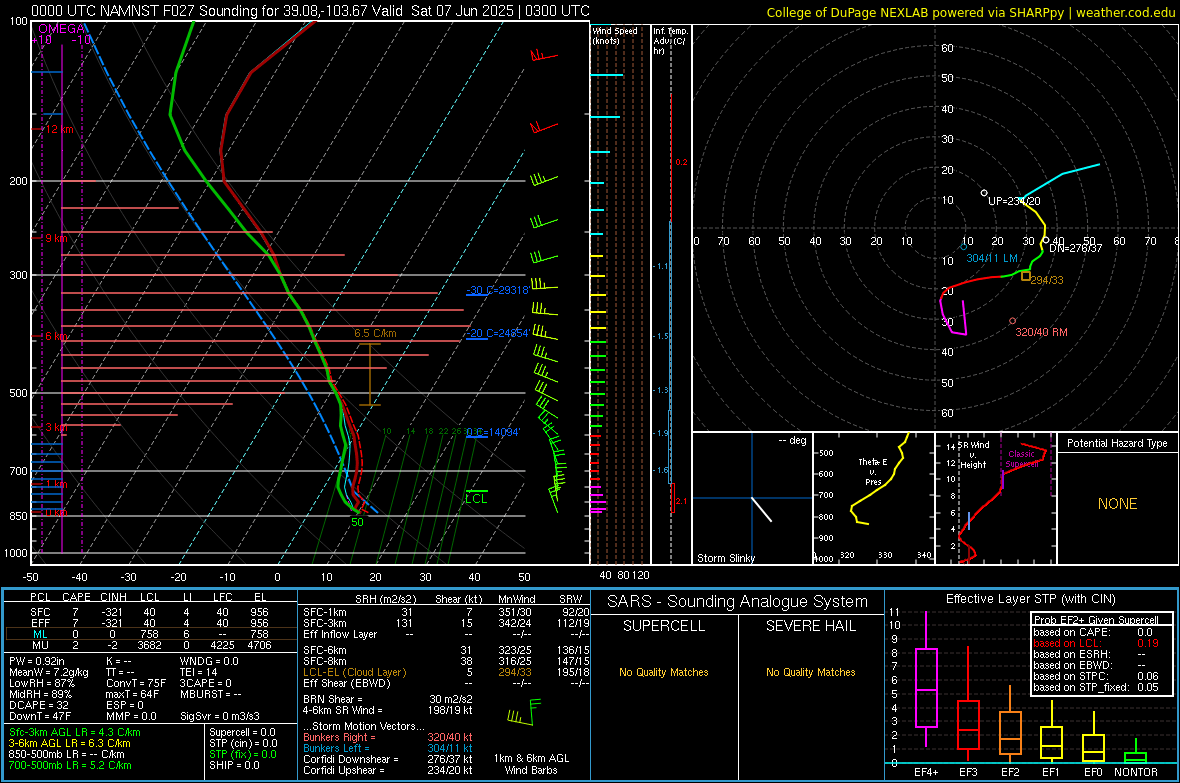Click the Potential Hazard Type header
The image size is (1180, 783).
click(x=1117, y=443)
